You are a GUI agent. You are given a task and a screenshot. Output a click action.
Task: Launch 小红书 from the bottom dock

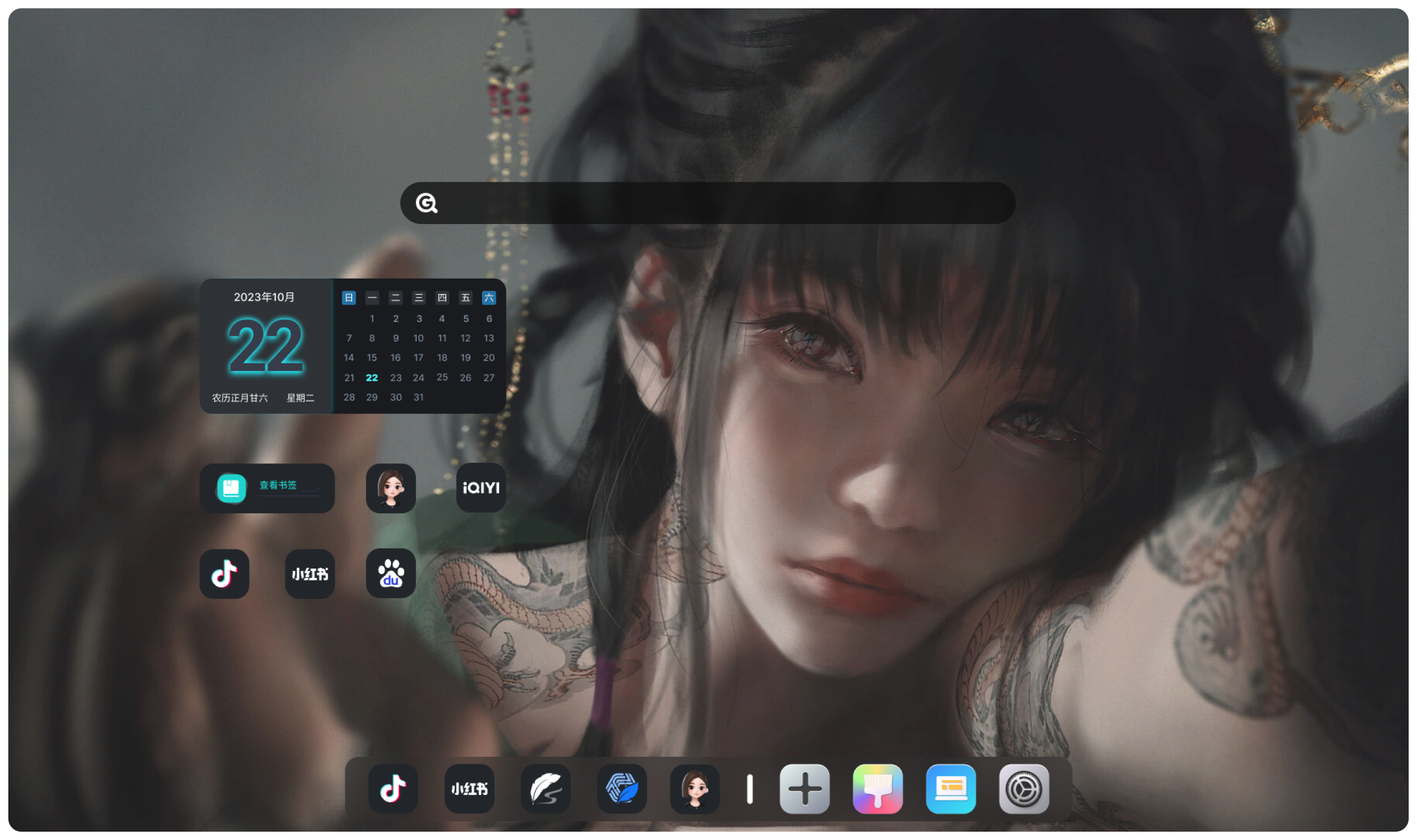(469, 789)
